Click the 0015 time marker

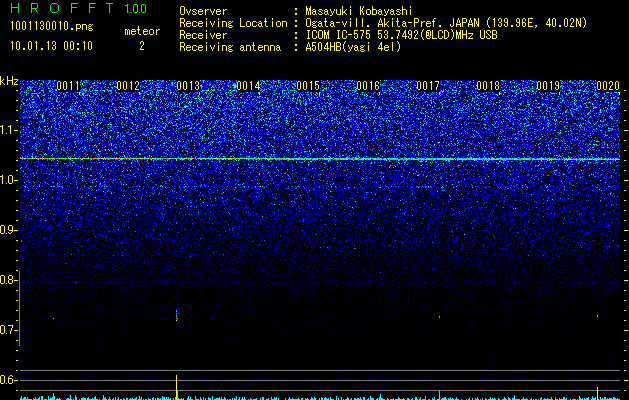pyautogui.click(x=308, y=86)
